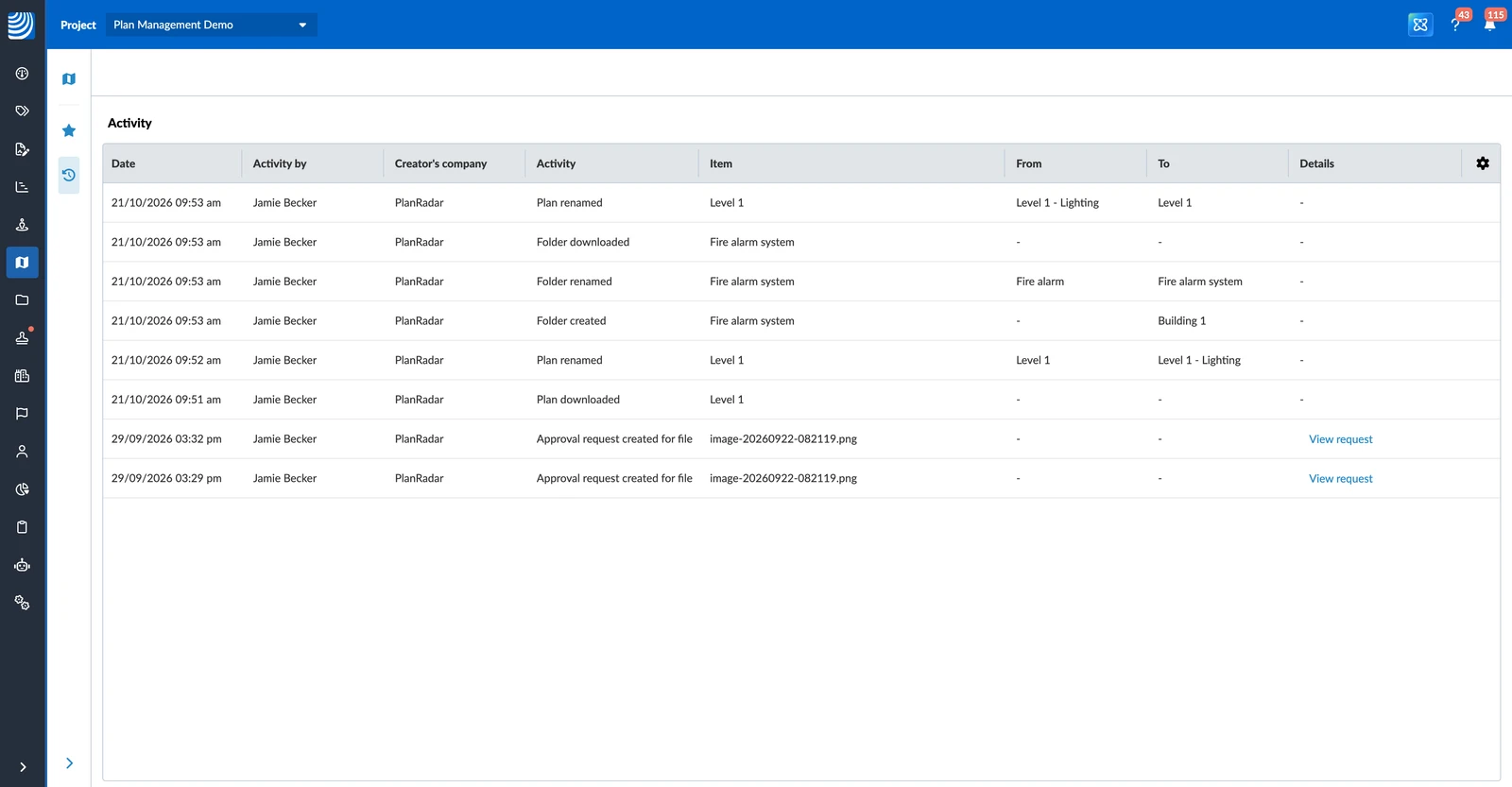Click date 21/10/2026 09:52 am
Screen dimensions: 1512x787
166,360
